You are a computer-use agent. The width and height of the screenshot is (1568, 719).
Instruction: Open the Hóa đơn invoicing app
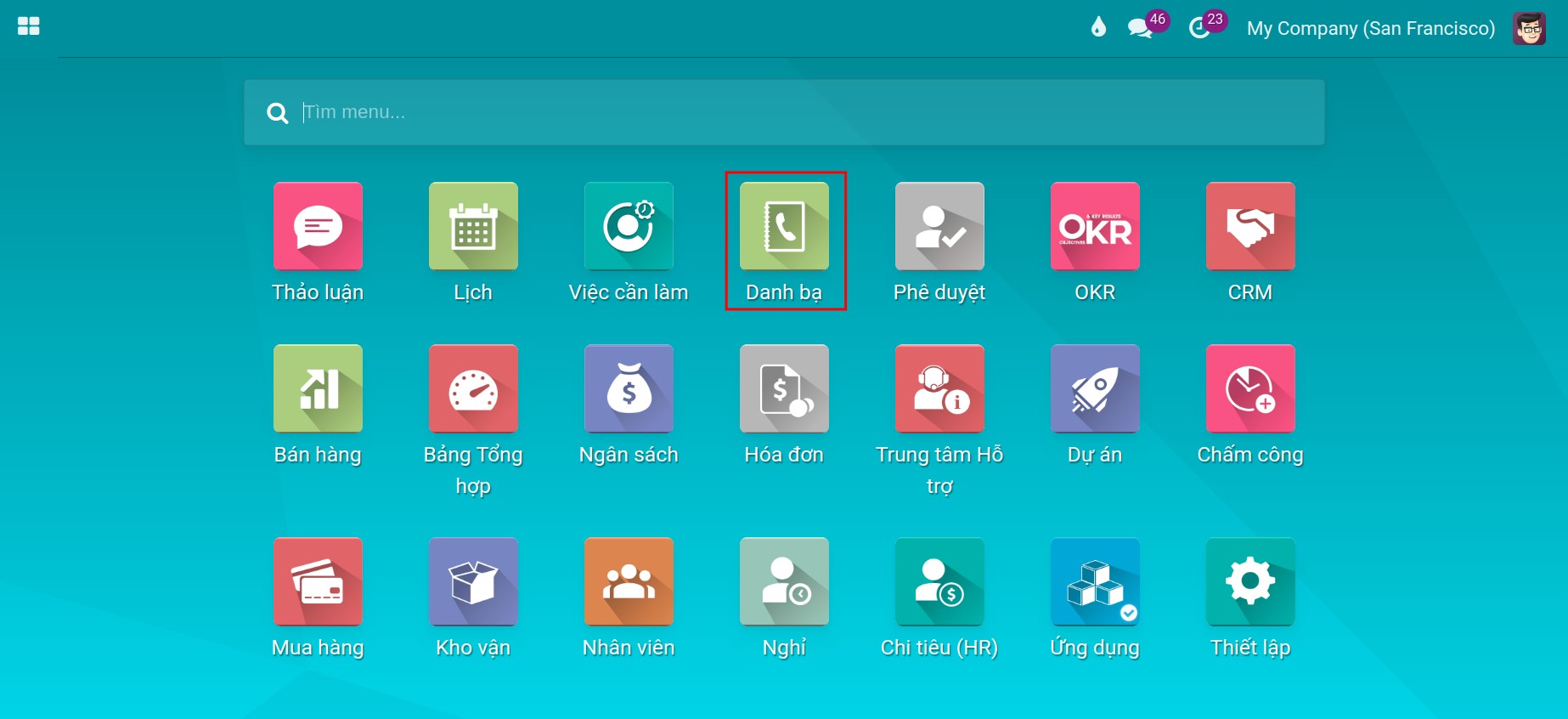pos(784,388)
